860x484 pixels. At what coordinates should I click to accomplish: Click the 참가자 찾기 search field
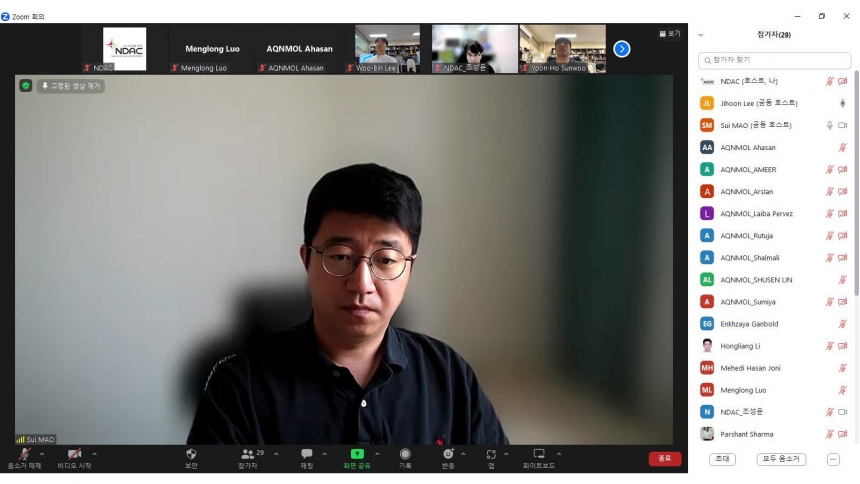pyautogui.click(x=775, y=61)
